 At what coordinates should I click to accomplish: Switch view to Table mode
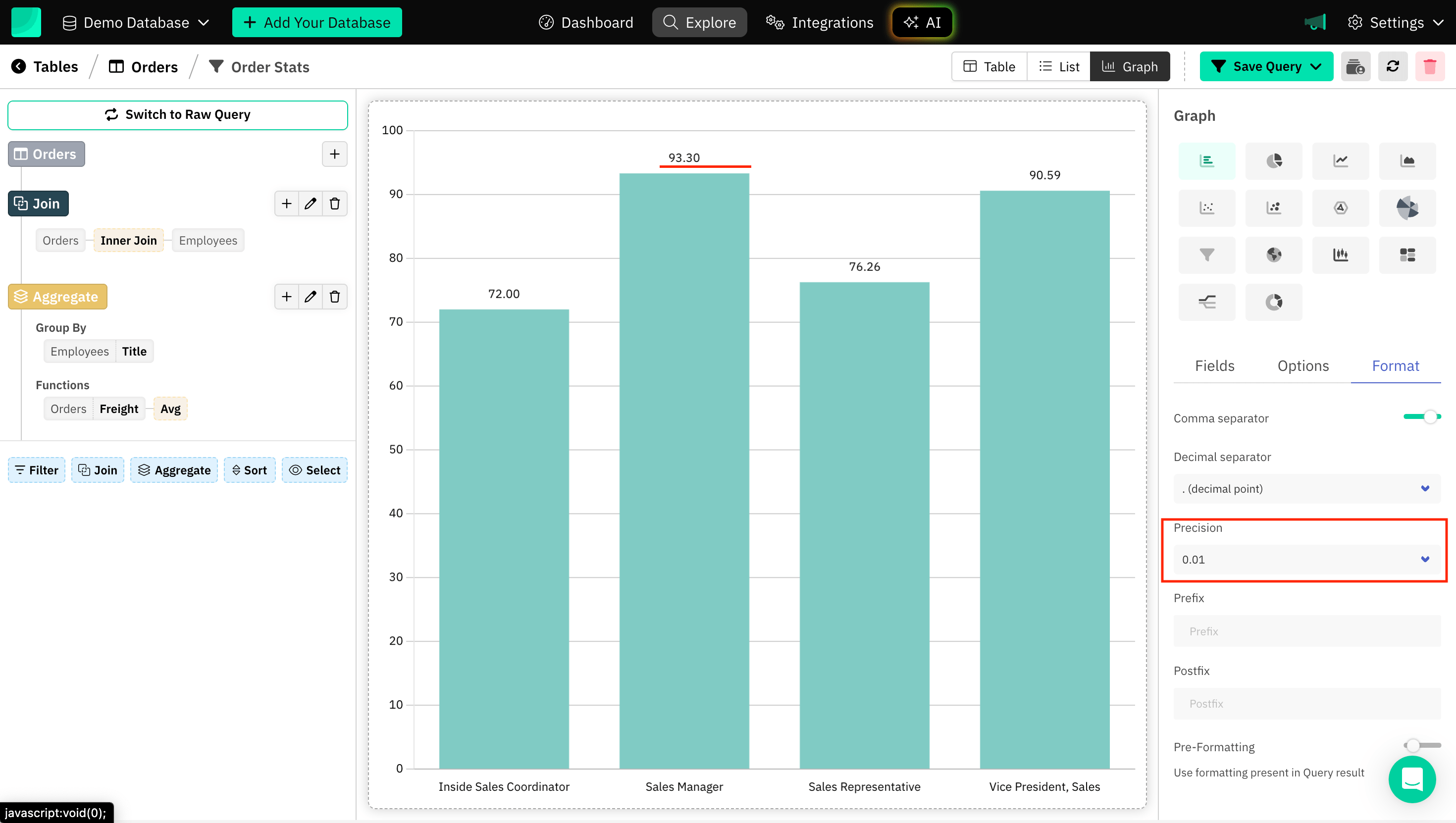[988, 66]
